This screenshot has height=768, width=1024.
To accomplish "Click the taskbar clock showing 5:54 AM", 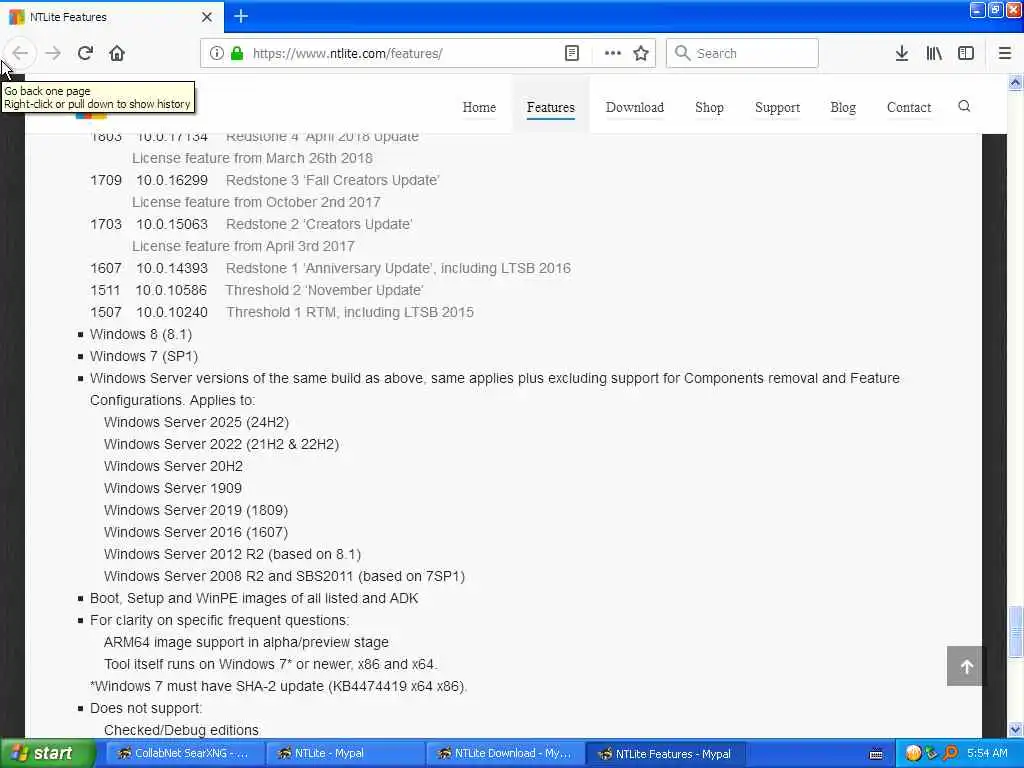I will [x=987, y=753].
